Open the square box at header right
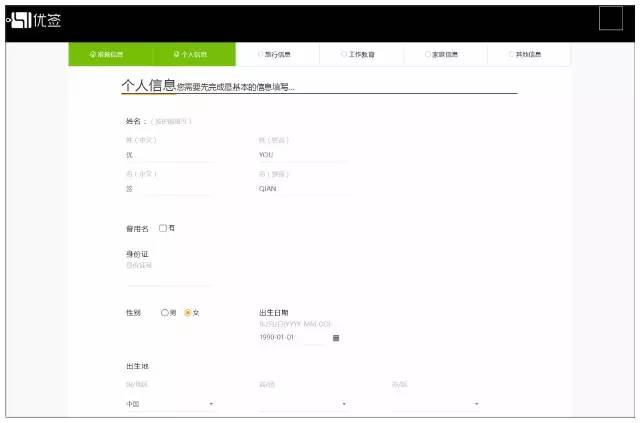Viewport: 640px width, 423px height. 611,18
